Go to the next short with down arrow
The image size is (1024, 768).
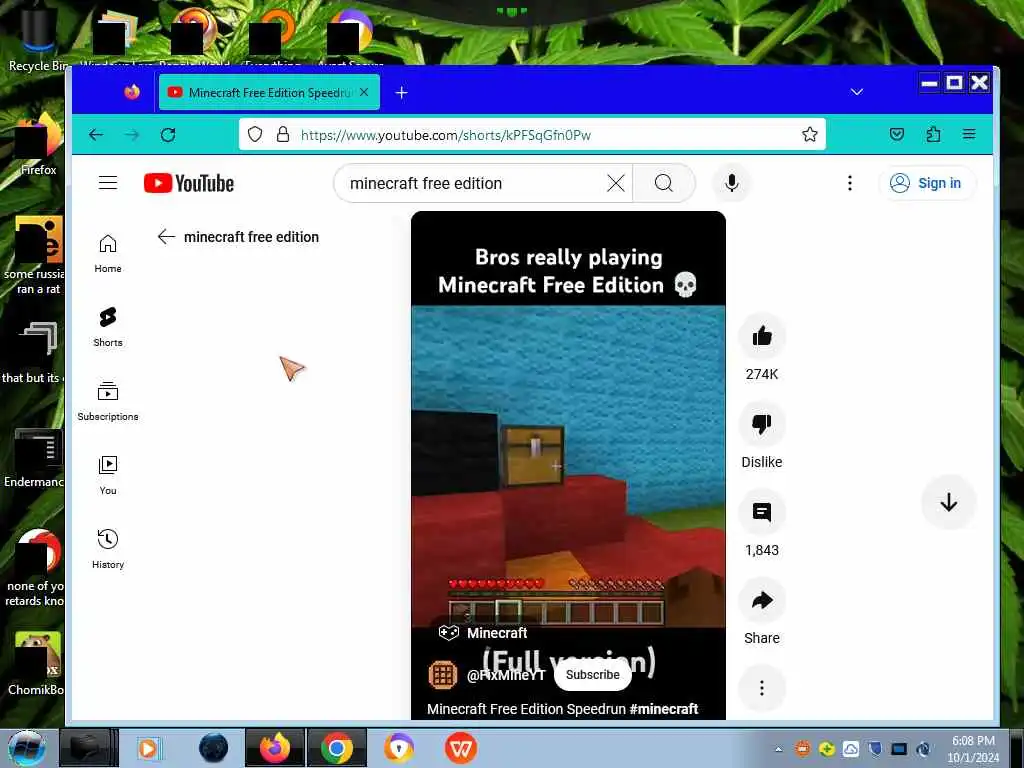[948, 502]
